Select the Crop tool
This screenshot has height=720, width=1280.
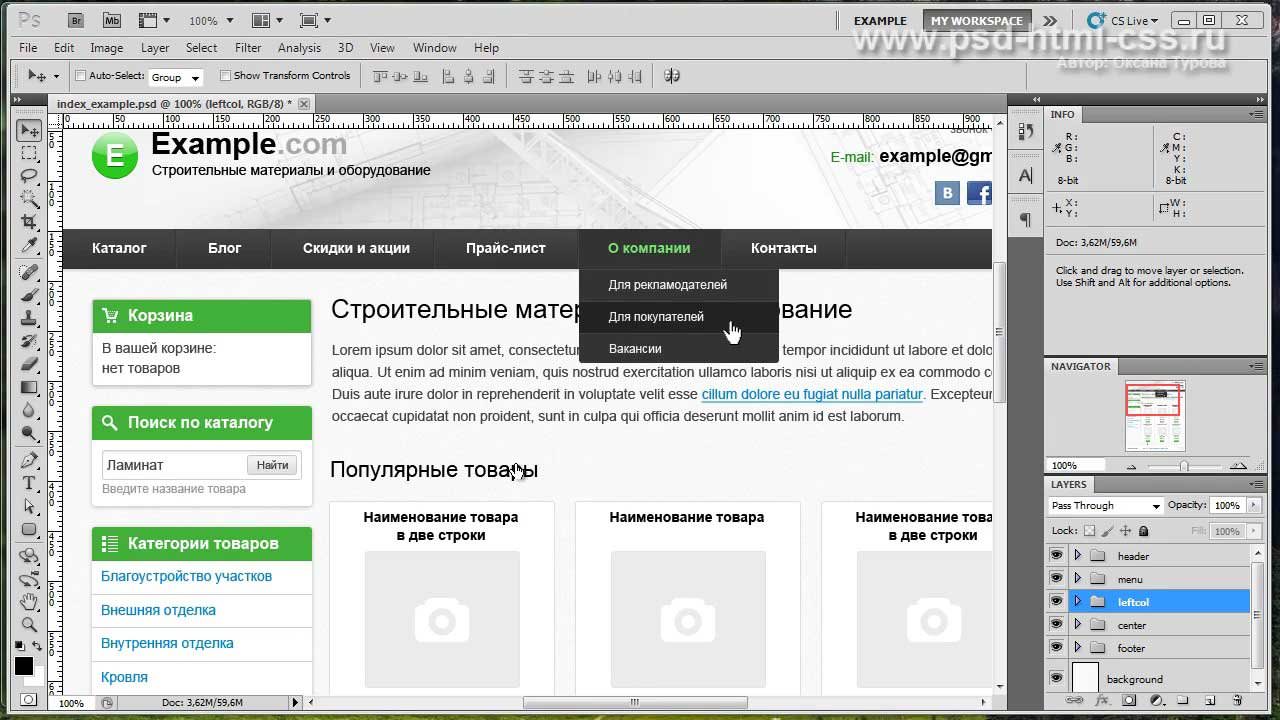[29, 221]
